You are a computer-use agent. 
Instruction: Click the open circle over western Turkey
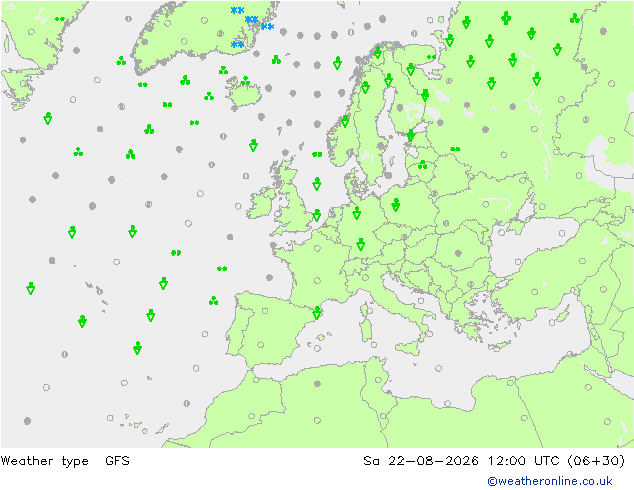tap(535, 291)
